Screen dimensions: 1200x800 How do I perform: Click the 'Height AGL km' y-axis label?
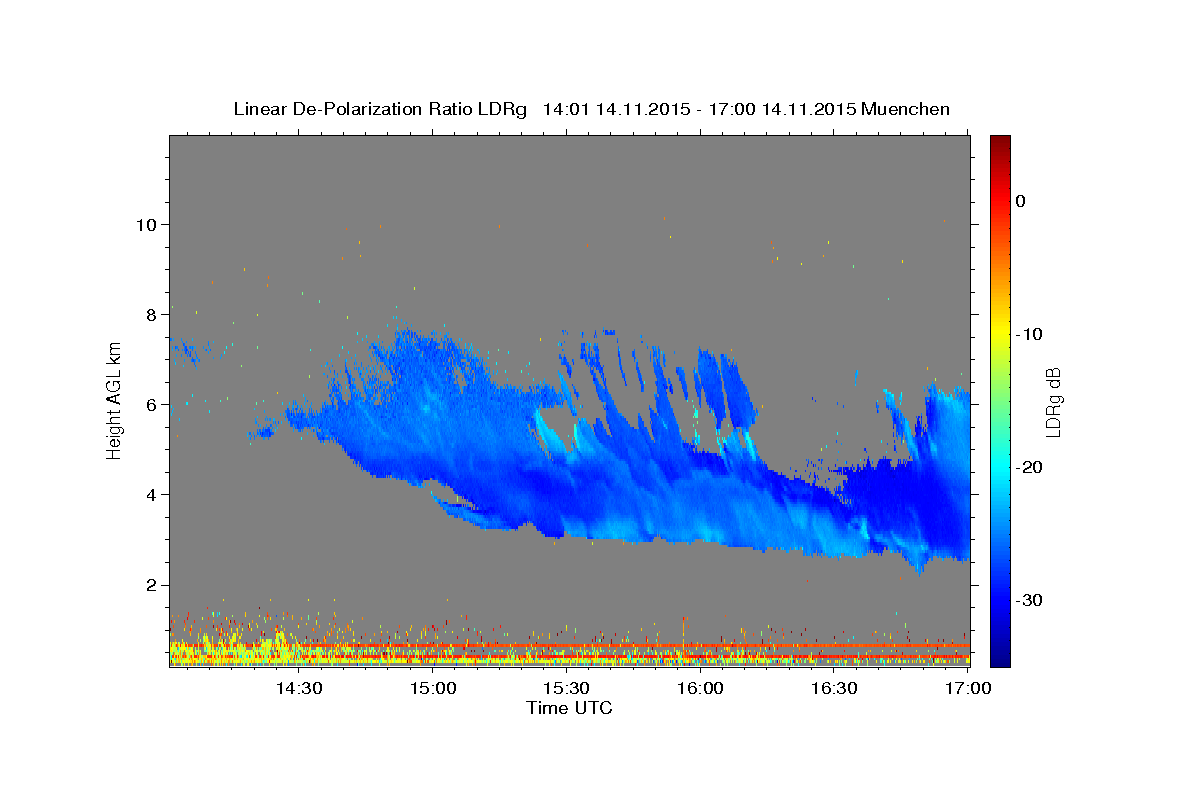click(115, 400)
